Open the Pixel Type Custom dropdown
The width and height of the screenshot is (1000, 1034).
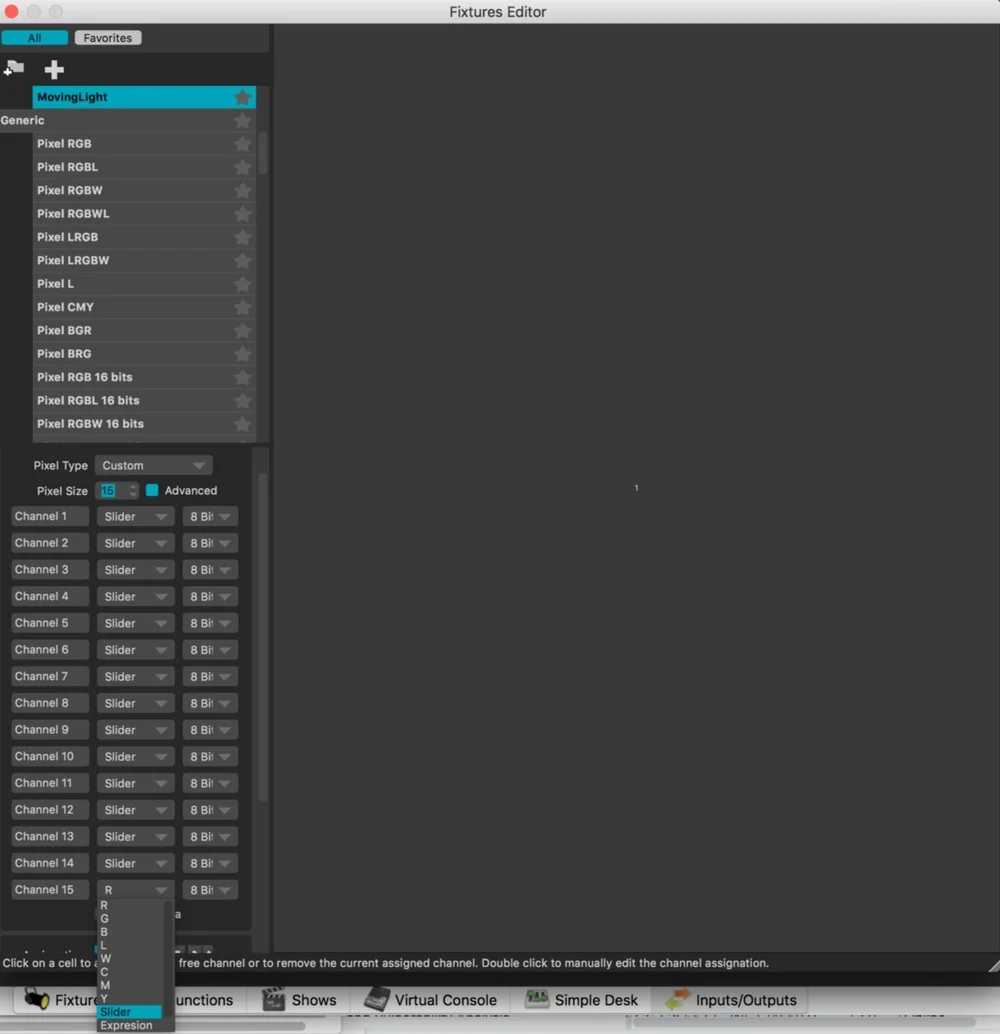pyautogui.click(x=153, y=466)
